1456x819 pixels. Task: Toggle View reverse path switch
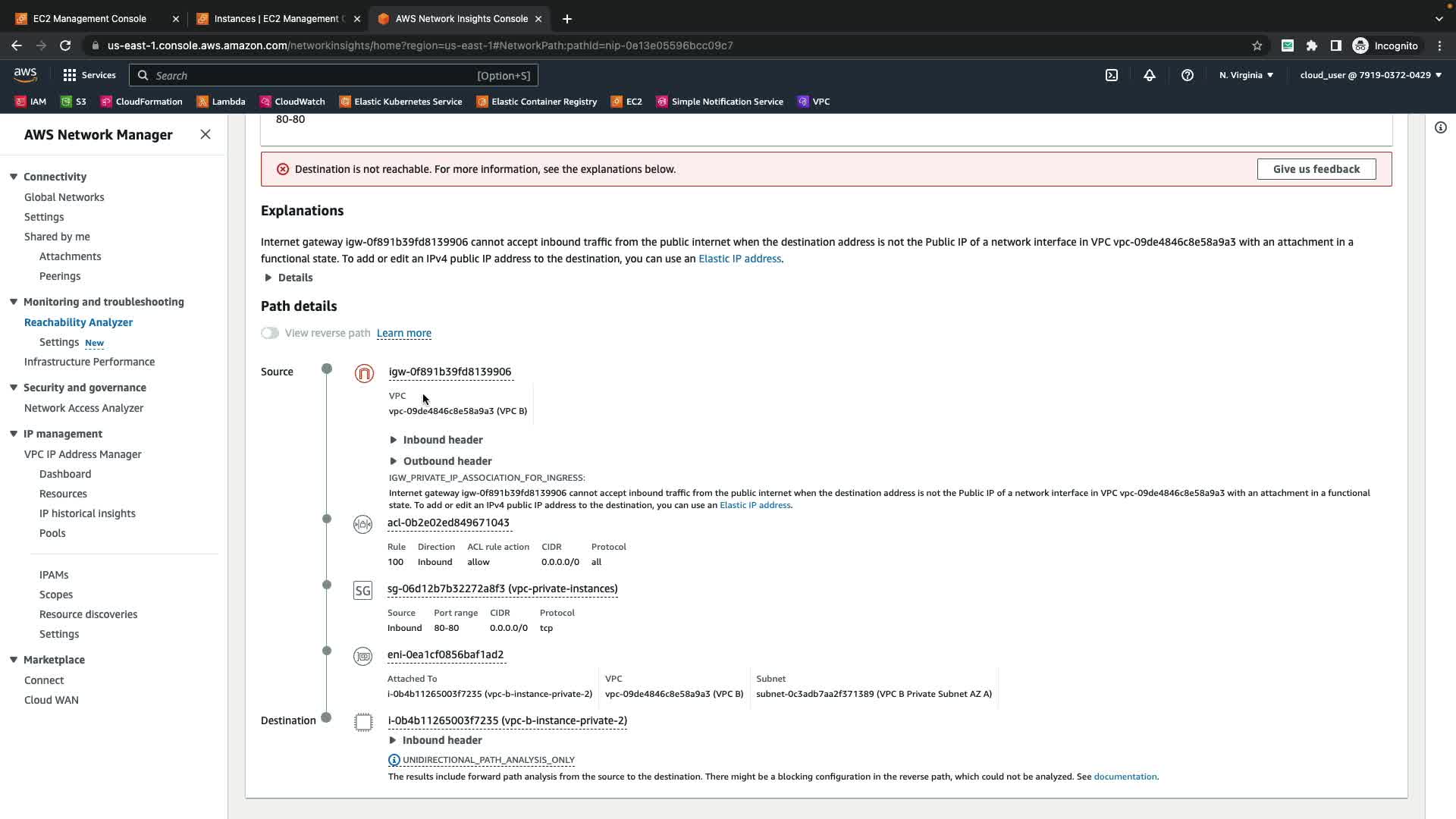pyautogui.click(x=270, y=333)
